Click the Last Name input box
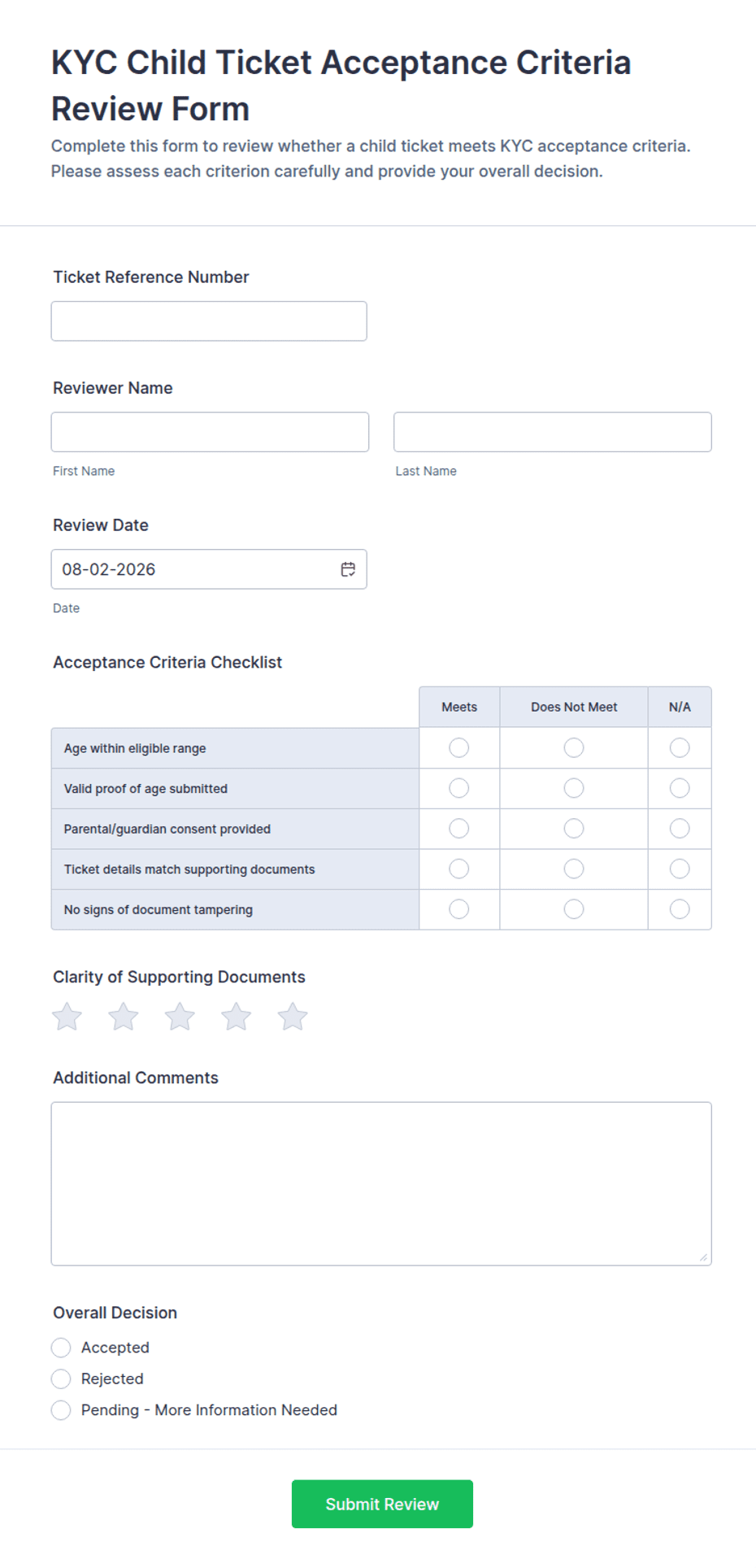 click(553, 432)
